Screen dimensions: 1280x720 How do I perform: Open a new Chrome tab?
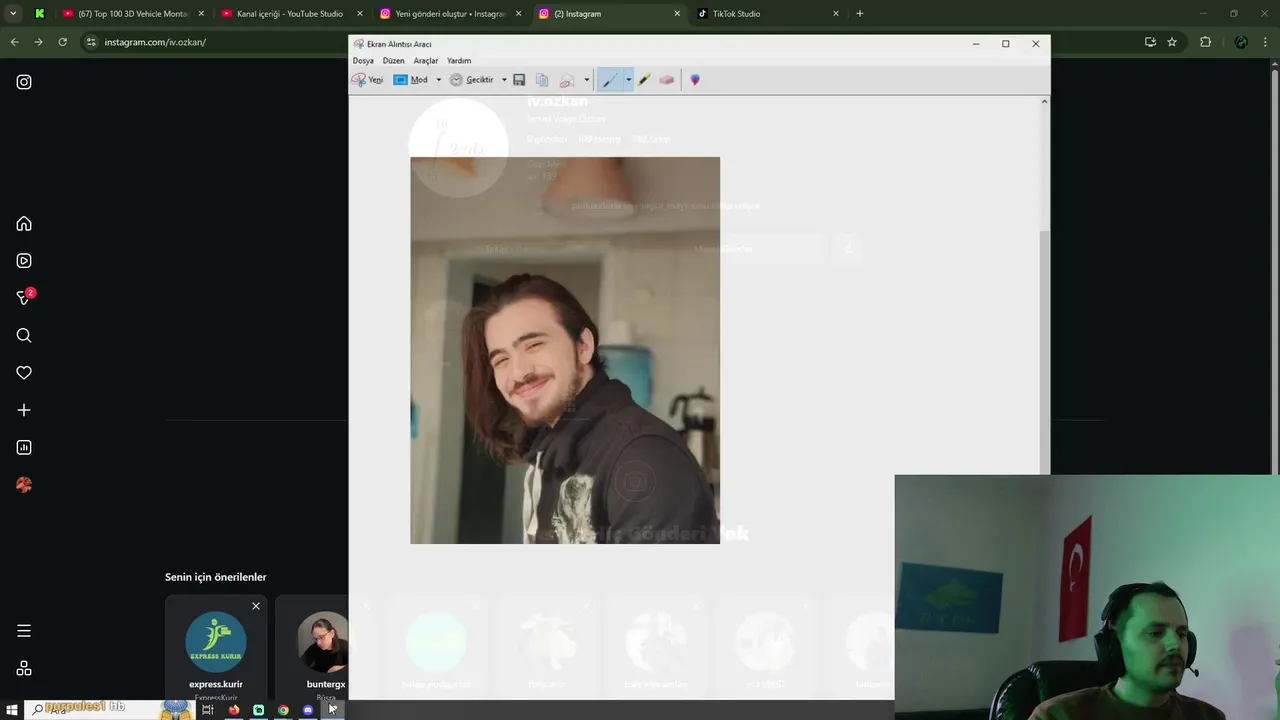[860, 14]
